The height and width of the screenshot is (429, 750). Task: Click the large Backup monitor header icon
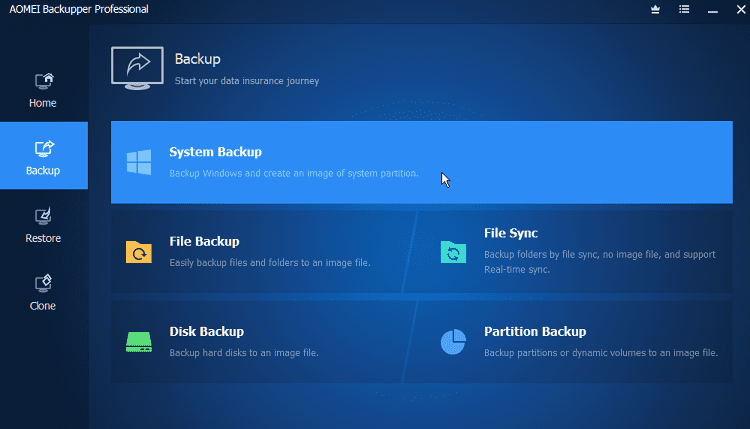point(137,68)
